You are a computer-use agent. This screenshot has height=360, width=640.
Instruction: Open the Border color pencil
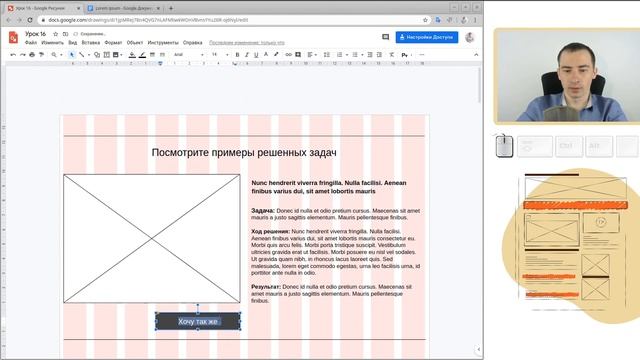point(142,55)
